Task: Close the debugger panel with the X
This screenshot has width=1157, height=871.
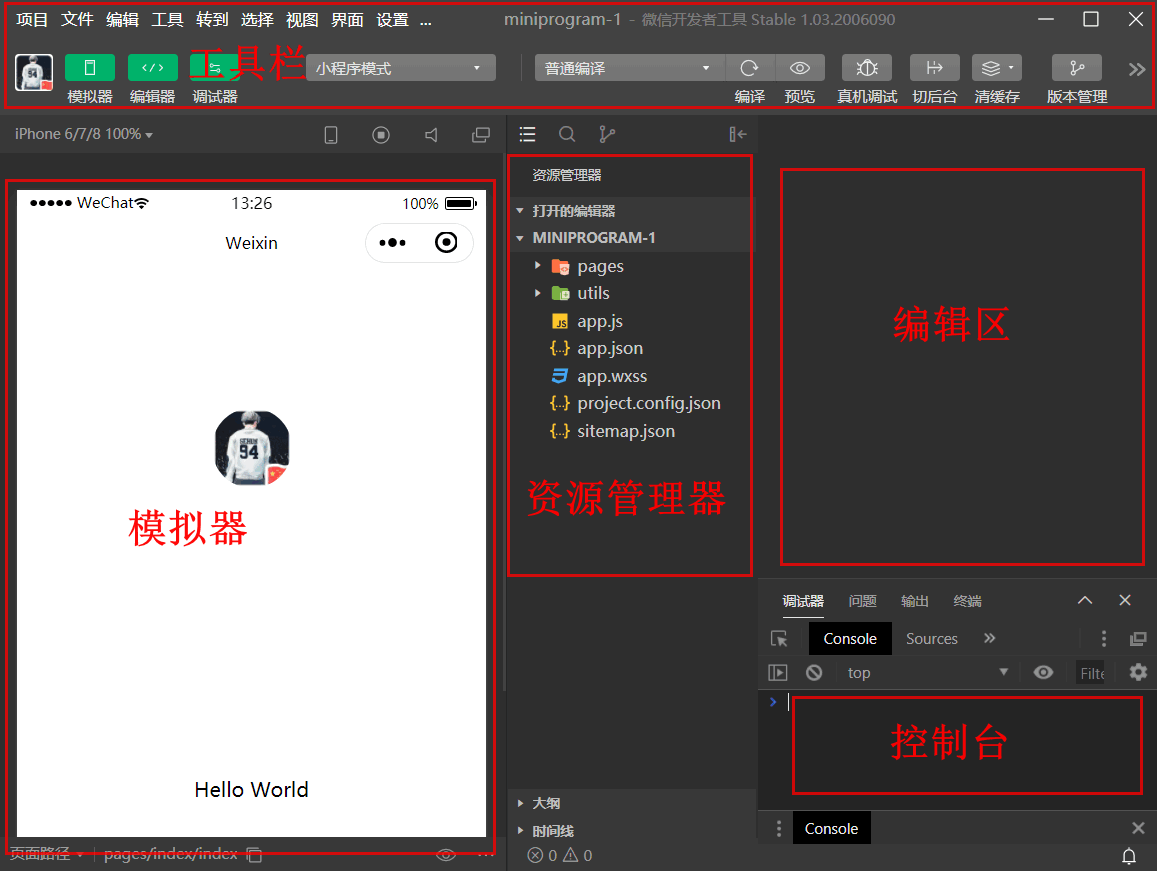Action: click(x=1125, y=600)
